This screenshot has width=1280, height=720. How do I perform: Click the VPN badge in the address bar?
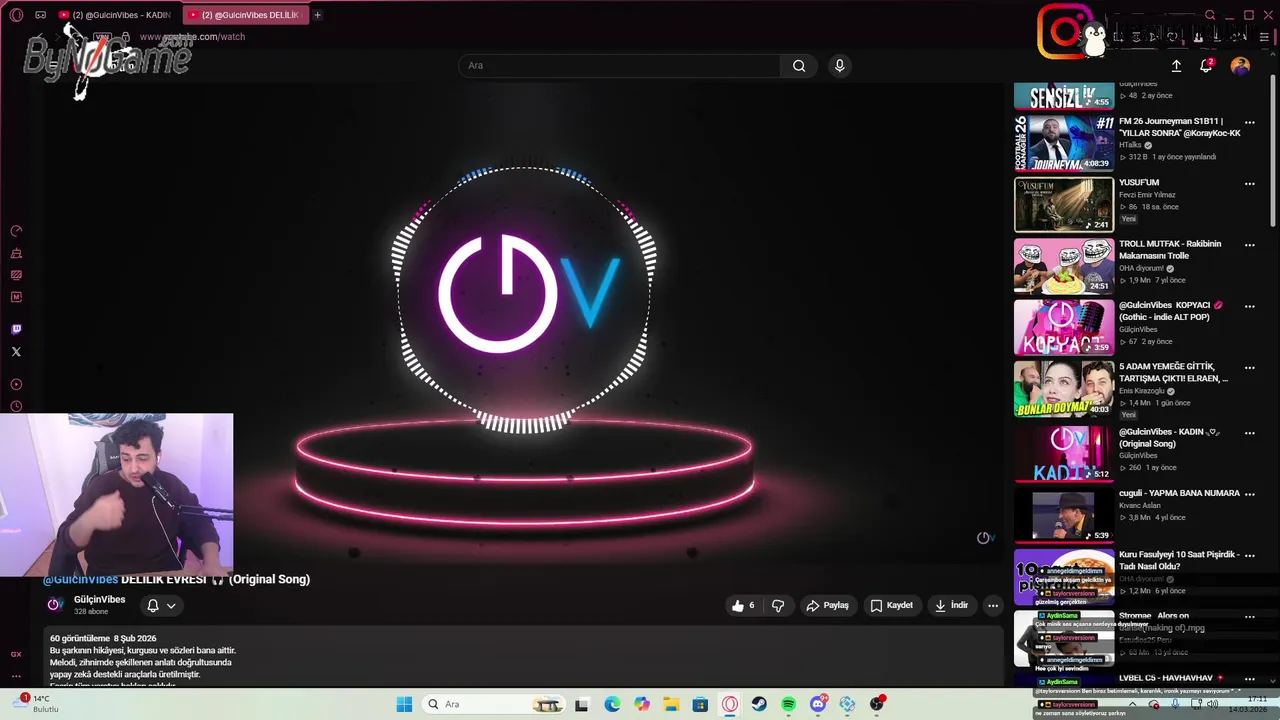point(102,37)
